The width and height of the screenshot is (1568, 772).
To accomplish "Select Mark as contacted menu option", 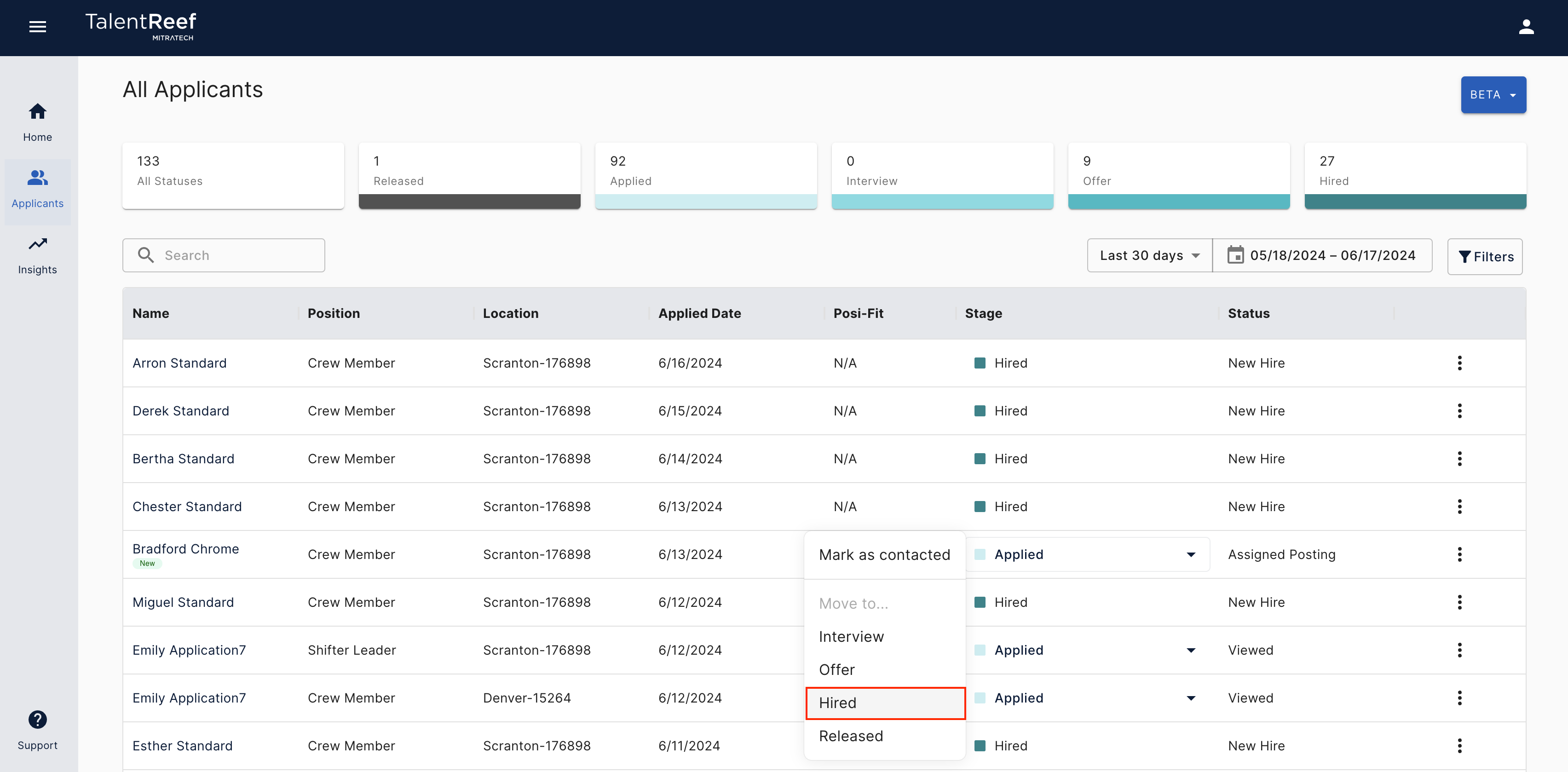I will coord(884,555).
